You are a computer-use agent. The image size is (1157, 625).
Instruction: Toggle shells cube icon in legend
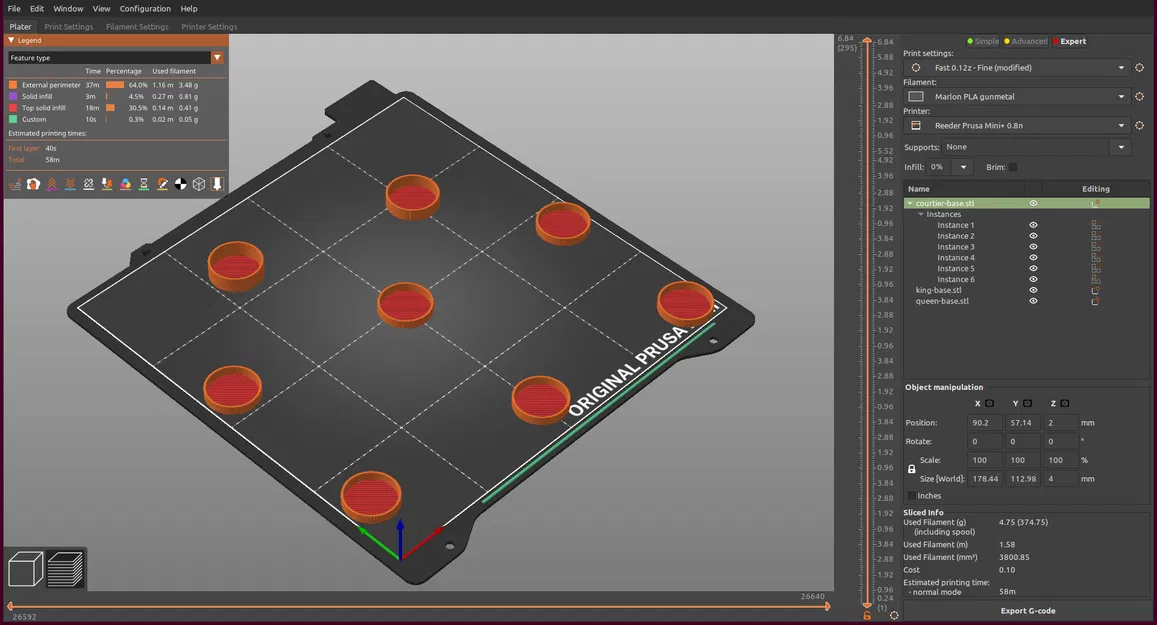coord(198,184)
